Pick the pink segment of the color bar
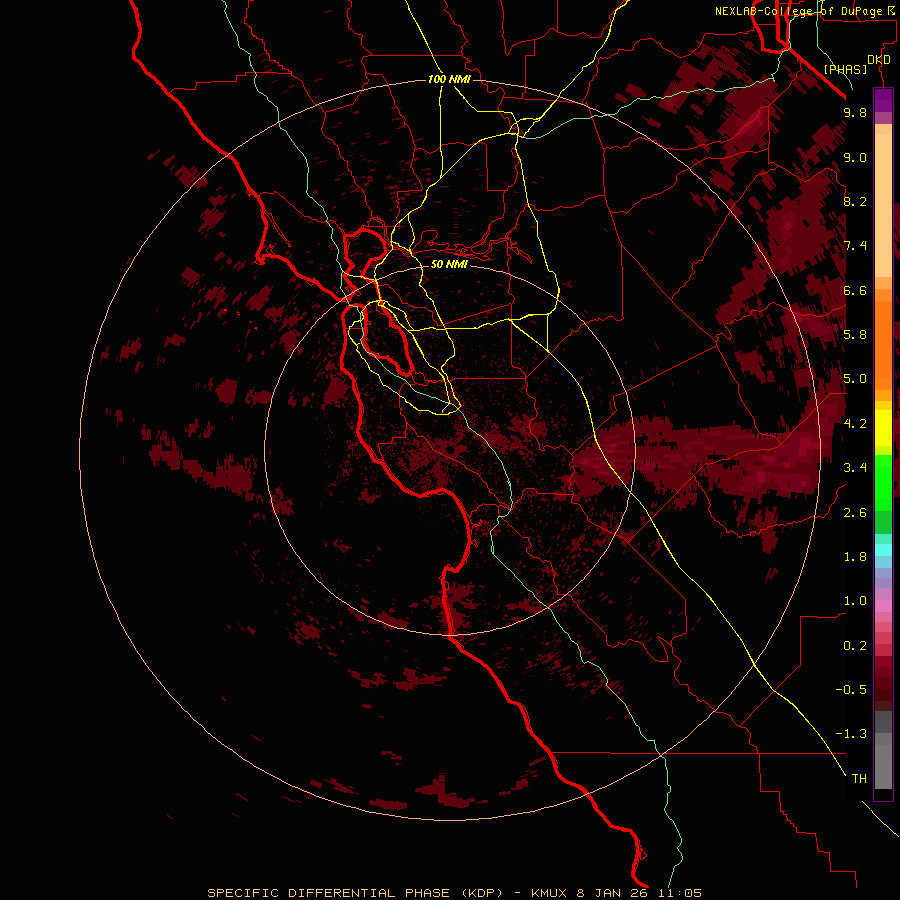Viewport: 900px width, 900px height. [x=883, y=606]
